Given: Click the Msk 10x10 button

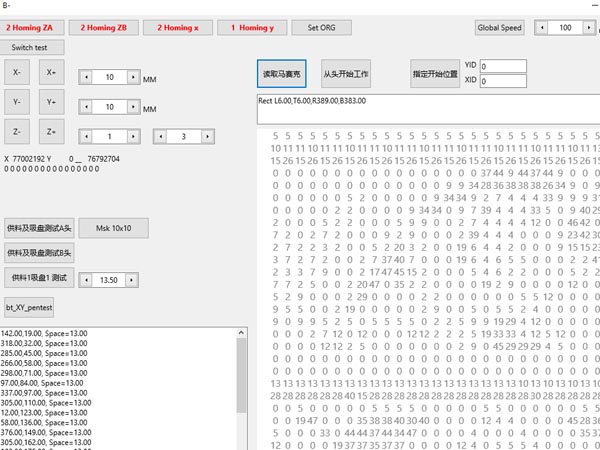Looking at the screenshot, I should point(114,228).
